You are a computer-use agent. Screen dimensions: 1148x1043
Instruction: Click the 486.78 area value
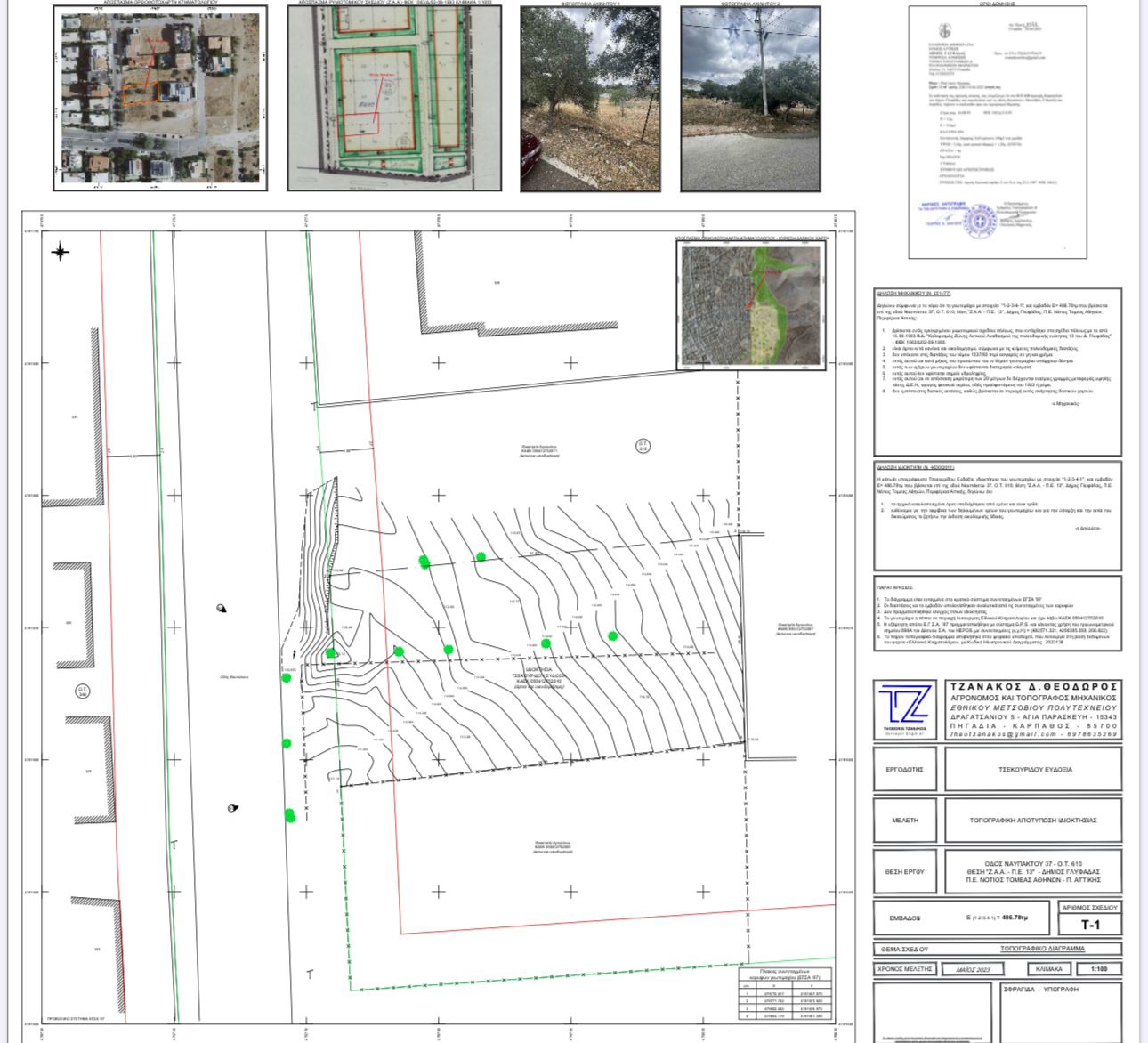point(1016,917)
